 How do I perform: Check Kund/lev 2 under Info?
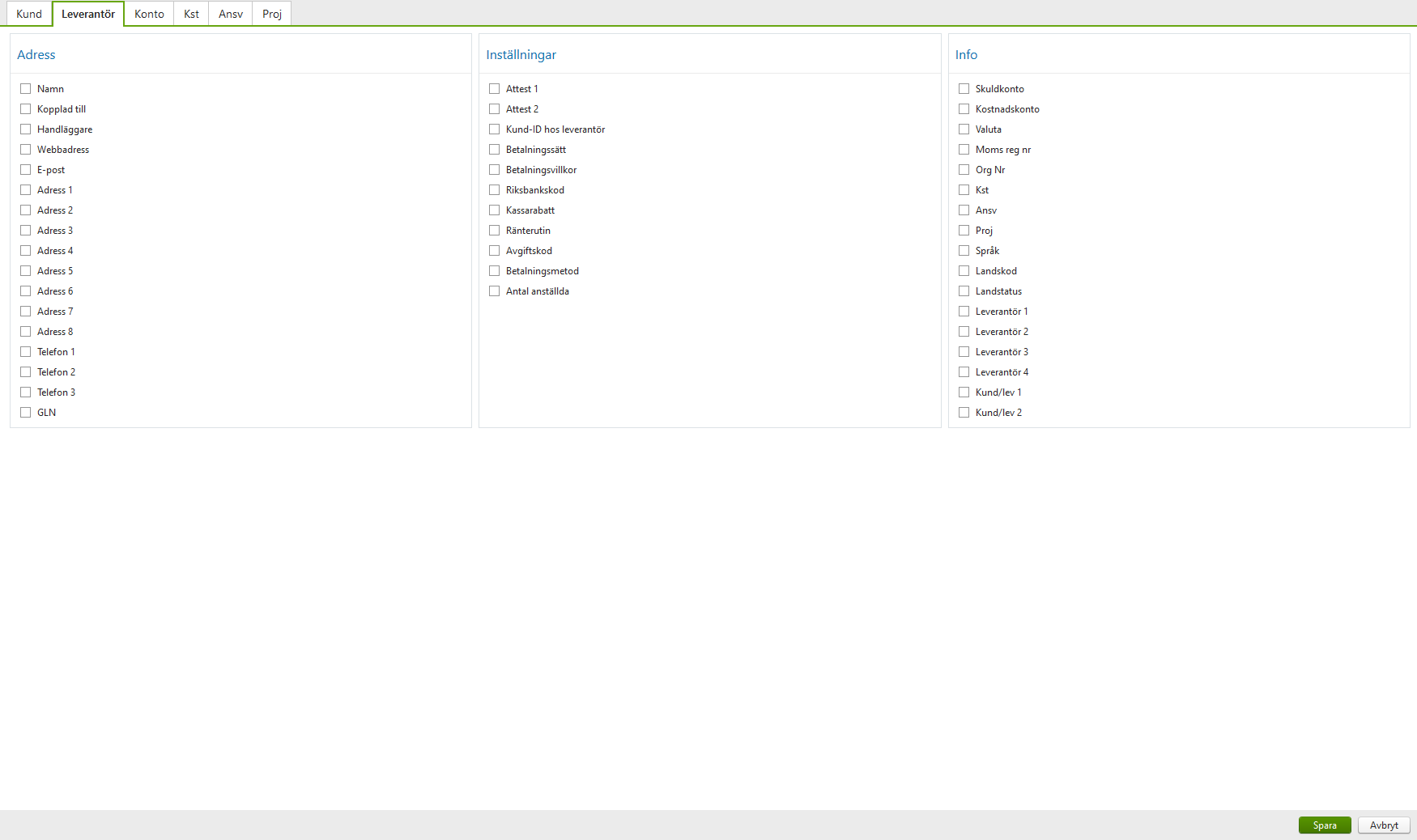[964, 412]
